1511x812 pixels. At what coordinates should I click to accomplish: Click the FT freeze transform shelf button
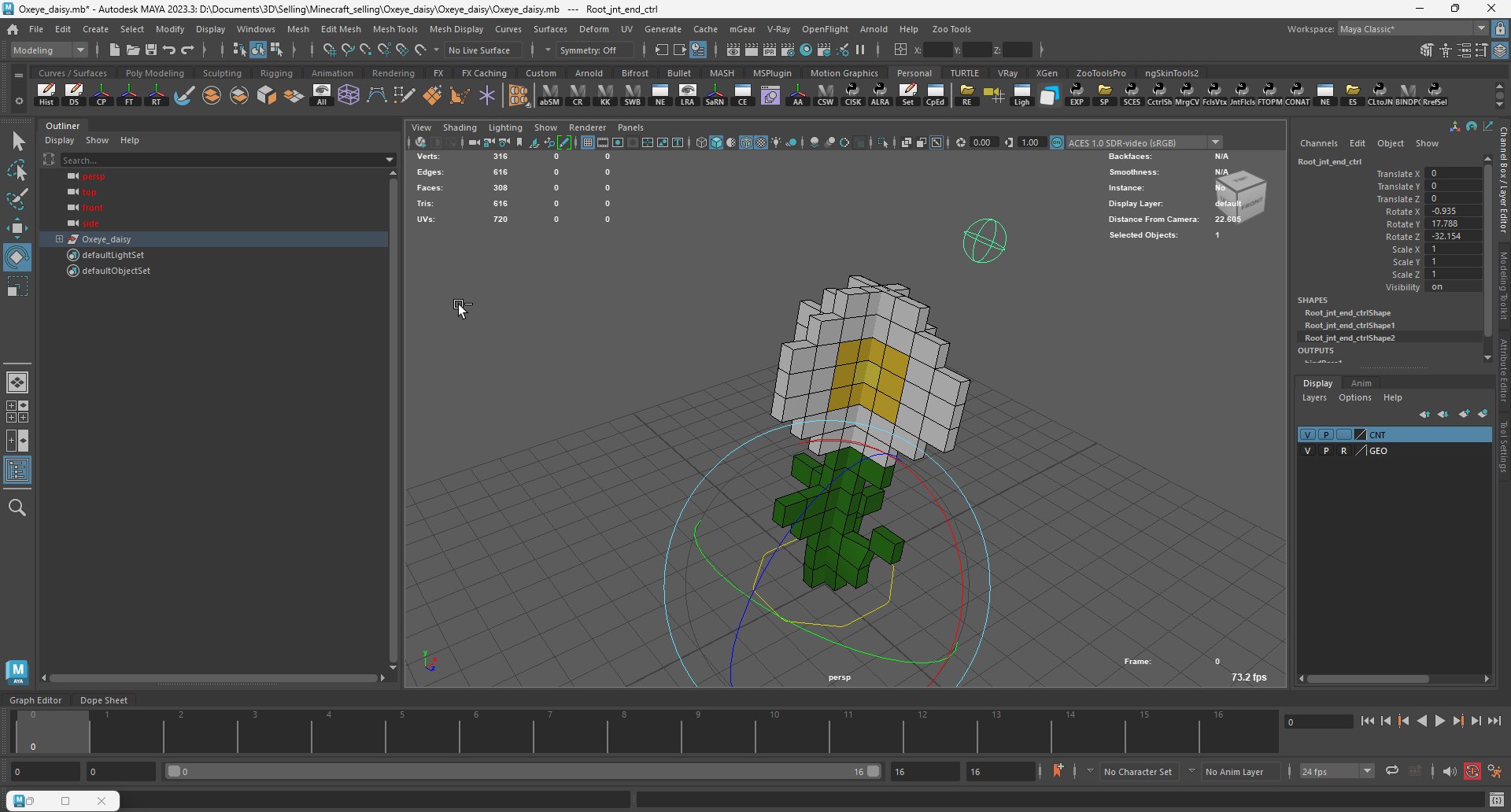[x=129, y=94]
